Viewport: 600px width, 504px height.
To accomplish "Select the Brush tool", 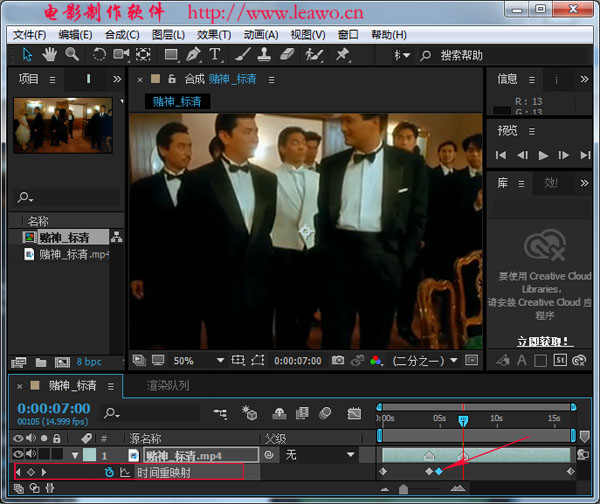I will tap(243, 54).
